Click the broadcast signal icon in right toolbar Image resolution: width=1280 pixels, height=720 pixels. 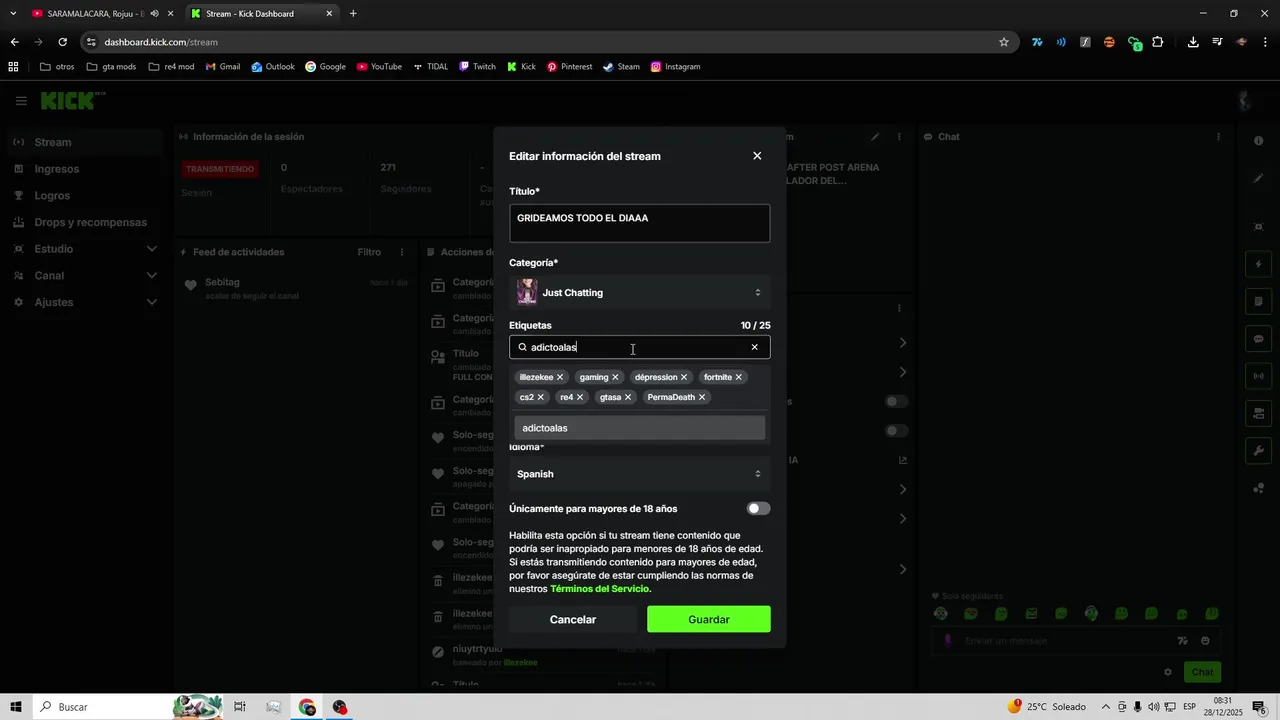click(x=1259, y=376)
